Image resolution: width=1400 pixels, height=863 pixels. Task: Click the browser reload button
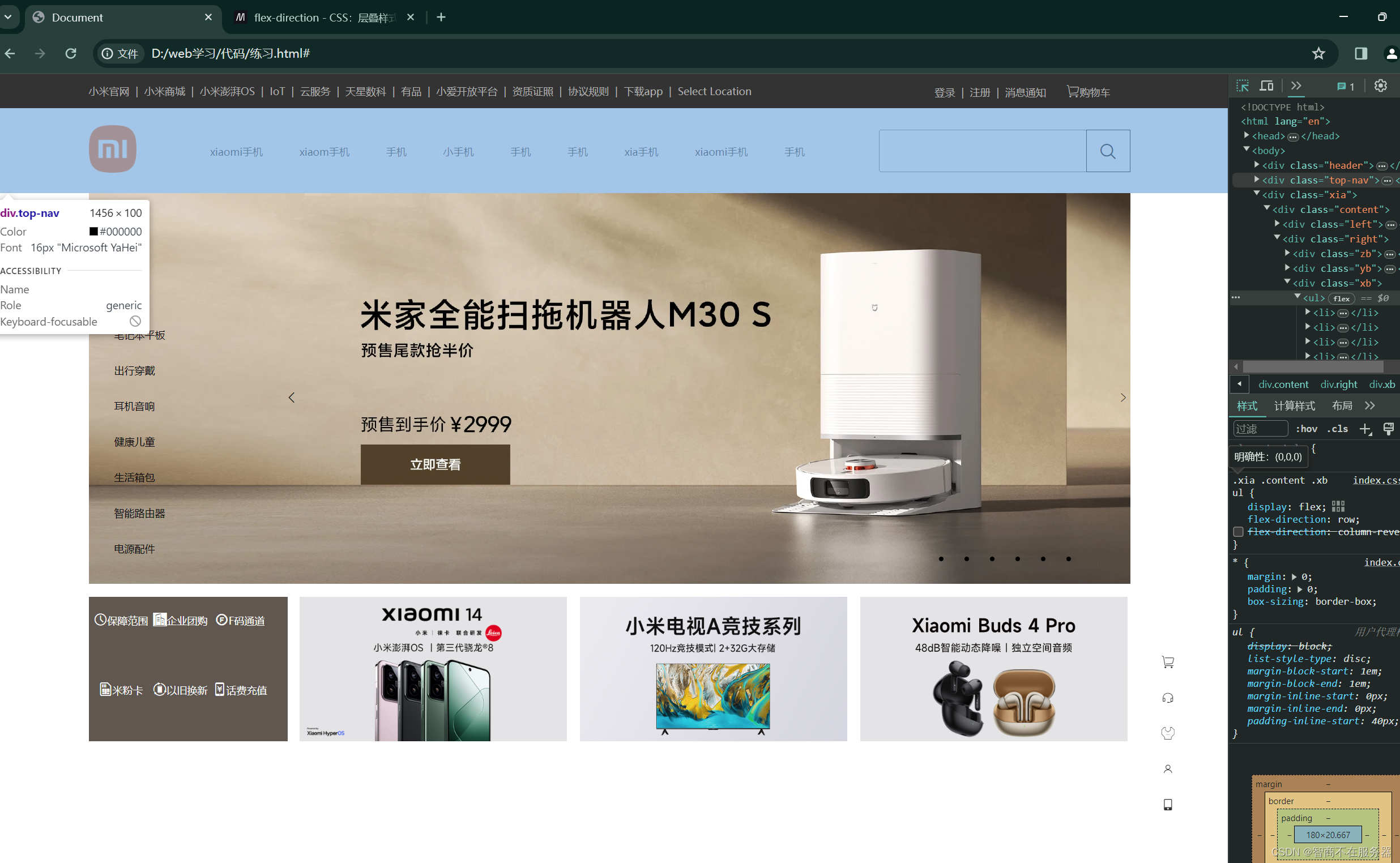click(x=71, y=53)
